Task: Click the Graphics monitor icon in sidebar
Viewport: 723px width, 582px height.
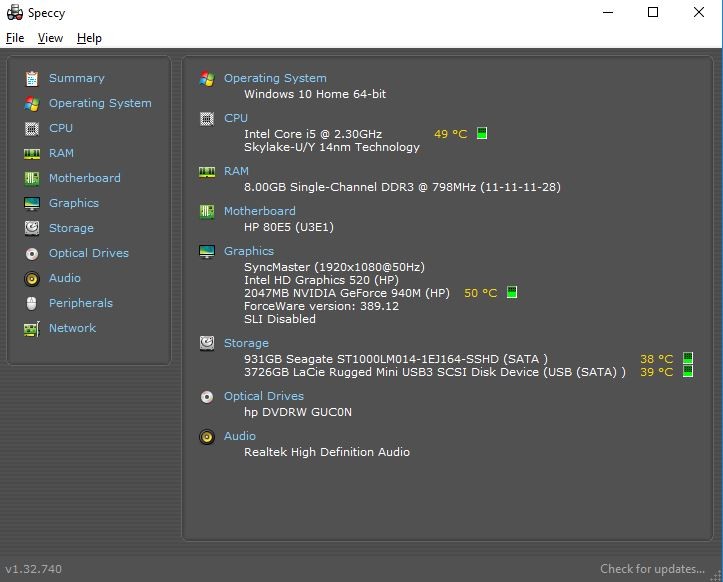Action: click(x=31, y=203)
